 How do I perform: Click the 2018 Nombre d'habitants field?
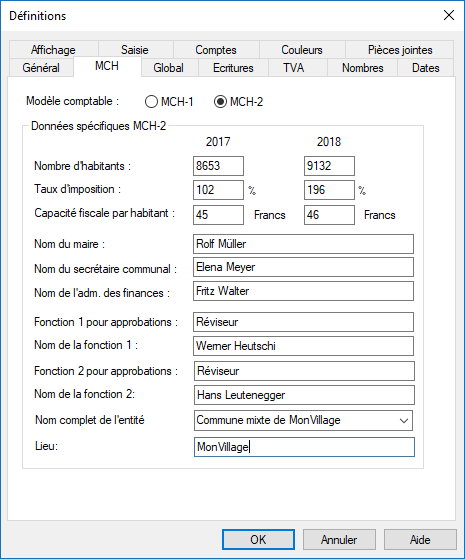[x=329, y=166]
